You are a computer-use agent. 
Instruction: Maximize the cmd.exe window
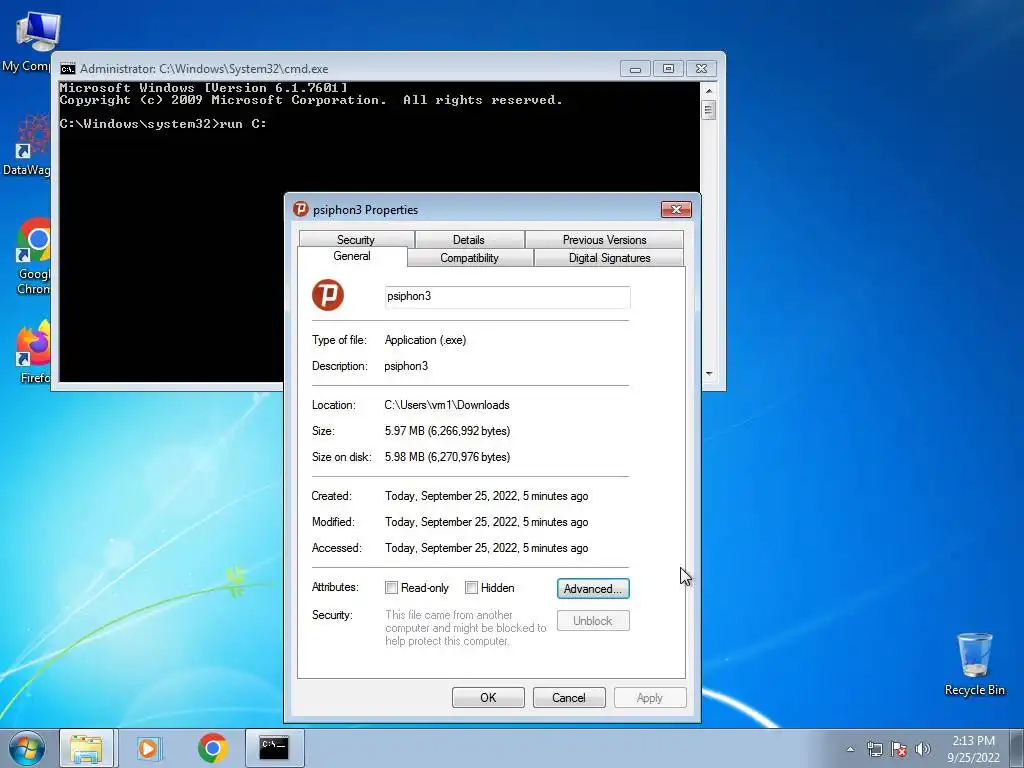[x=668, y=69]
